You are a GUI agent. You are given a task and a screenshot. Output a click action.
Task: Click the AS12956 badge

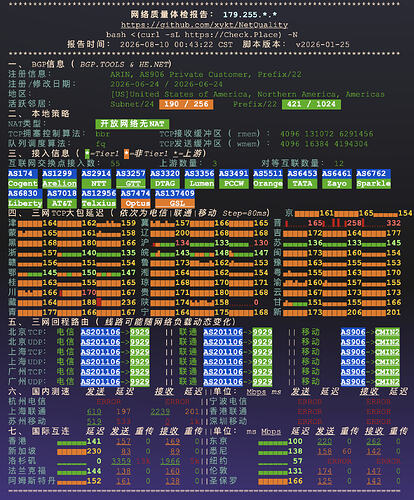point(99,193)
